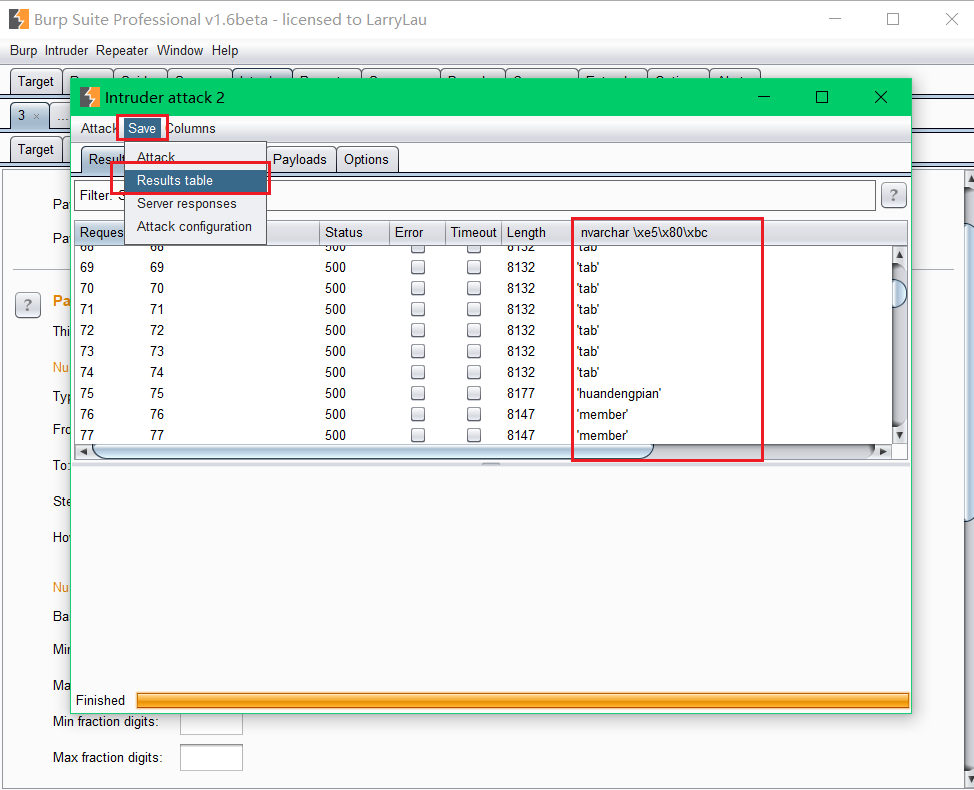Click the Finished progress bar
974x790 pixels.
coord(520,700)
